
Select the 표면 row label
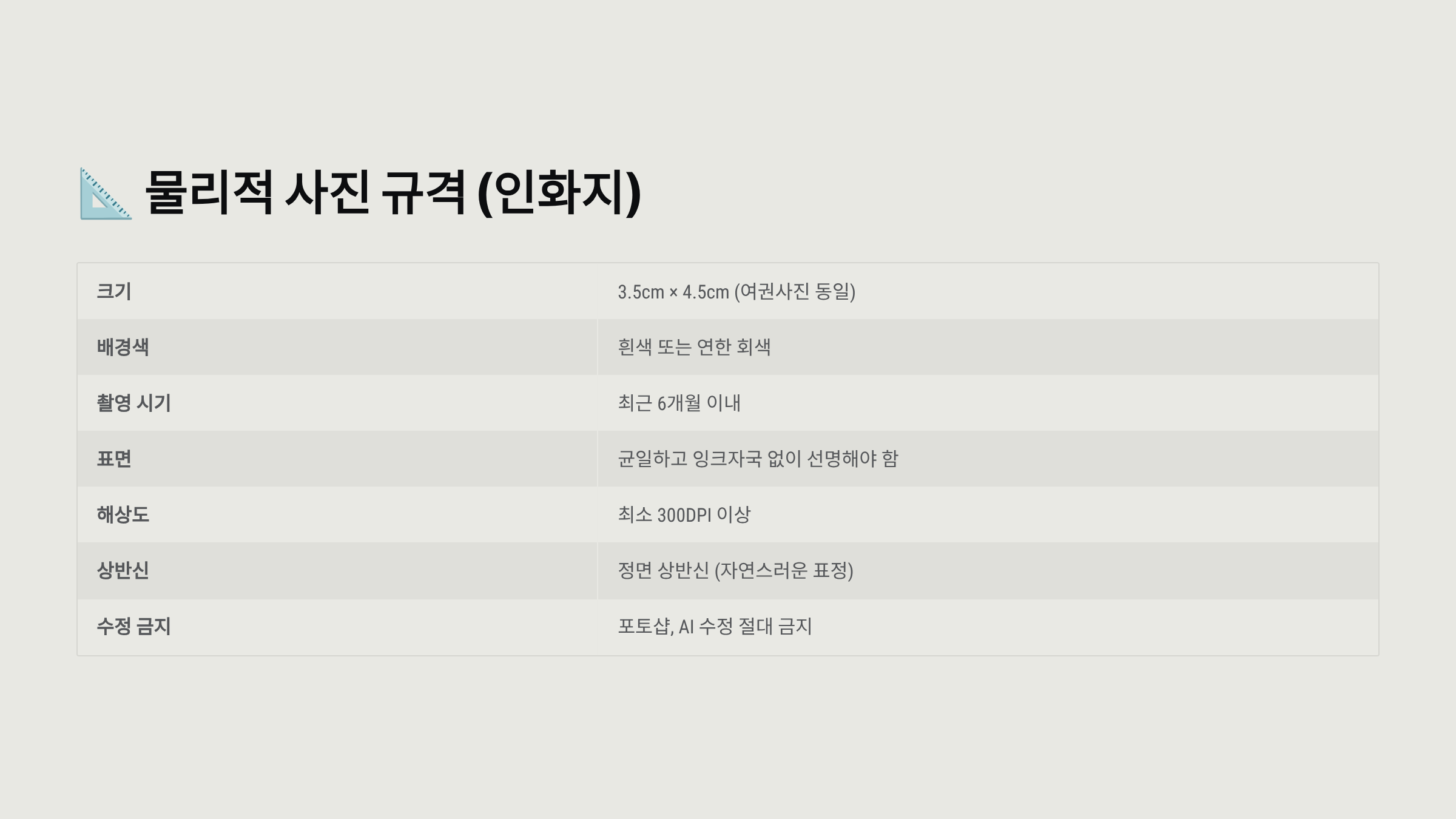click(114, 459)
